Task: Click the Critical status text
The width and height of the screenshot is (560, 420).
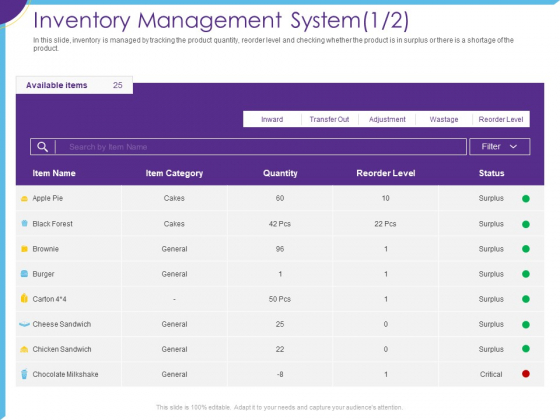Action: tap(491, 374)
